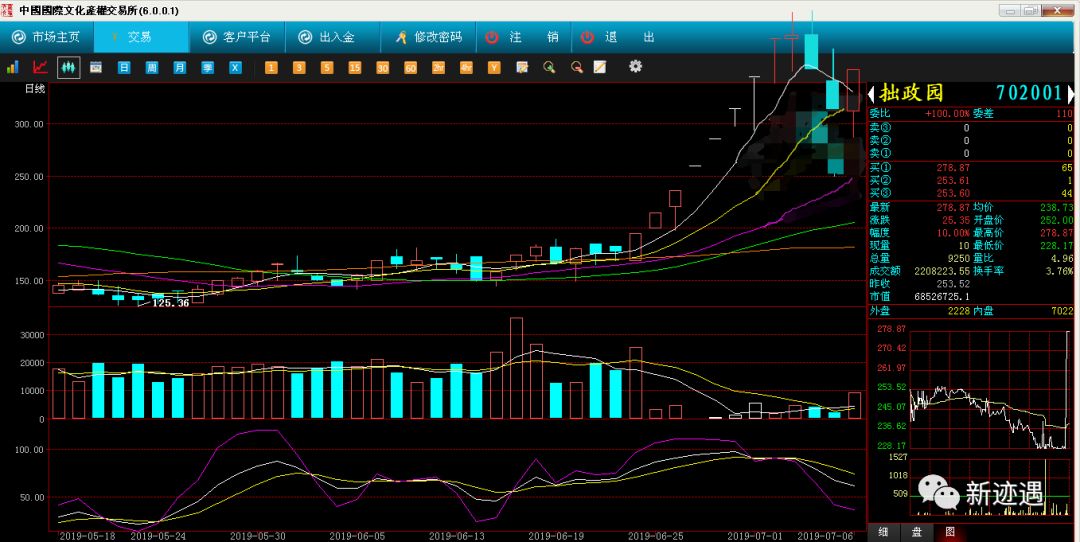Screen dimensions: 1080x542
Task: Click the low price label 125.36
Action: [x=170, y=303]
